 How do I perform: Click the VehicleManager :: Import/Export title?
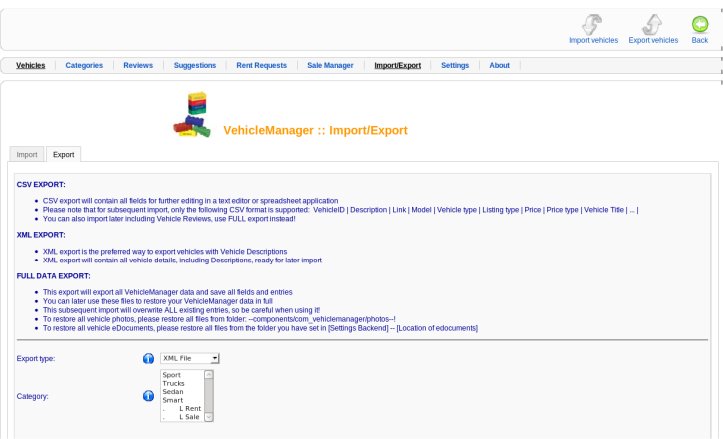tap(315, 131)
